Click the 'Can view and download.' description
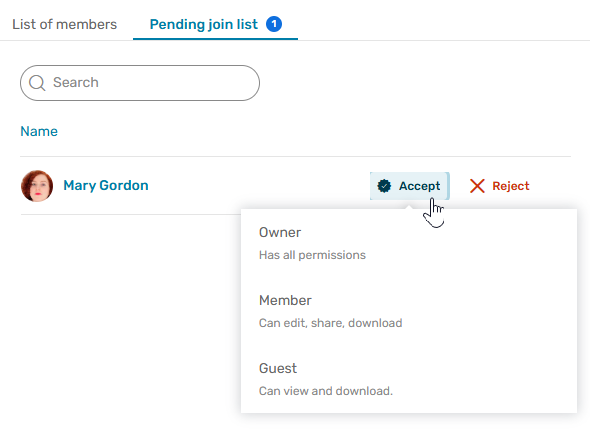 pos(326,391)
